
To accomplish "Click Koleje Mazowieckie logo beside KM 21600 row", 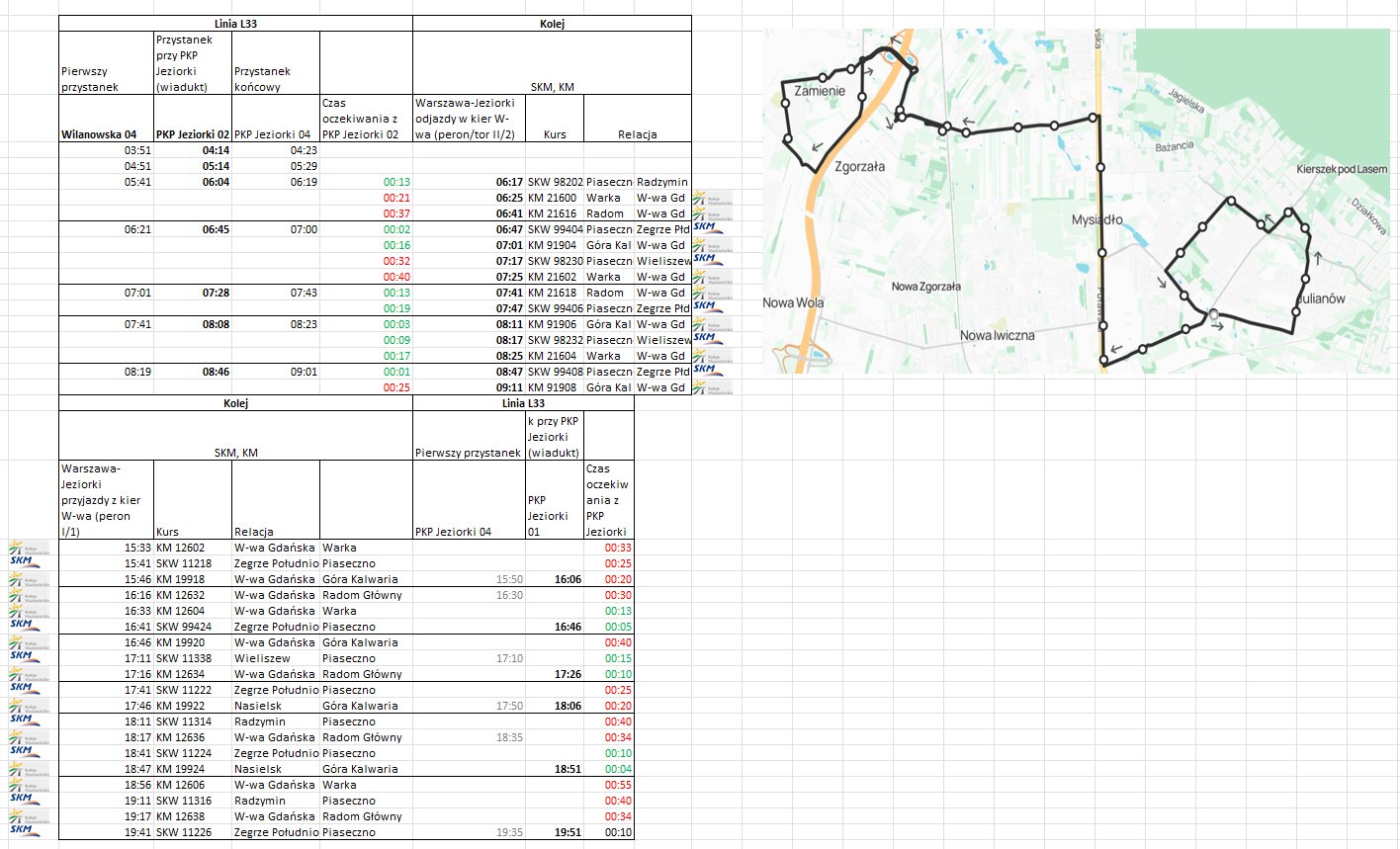I will pos(712,198).
